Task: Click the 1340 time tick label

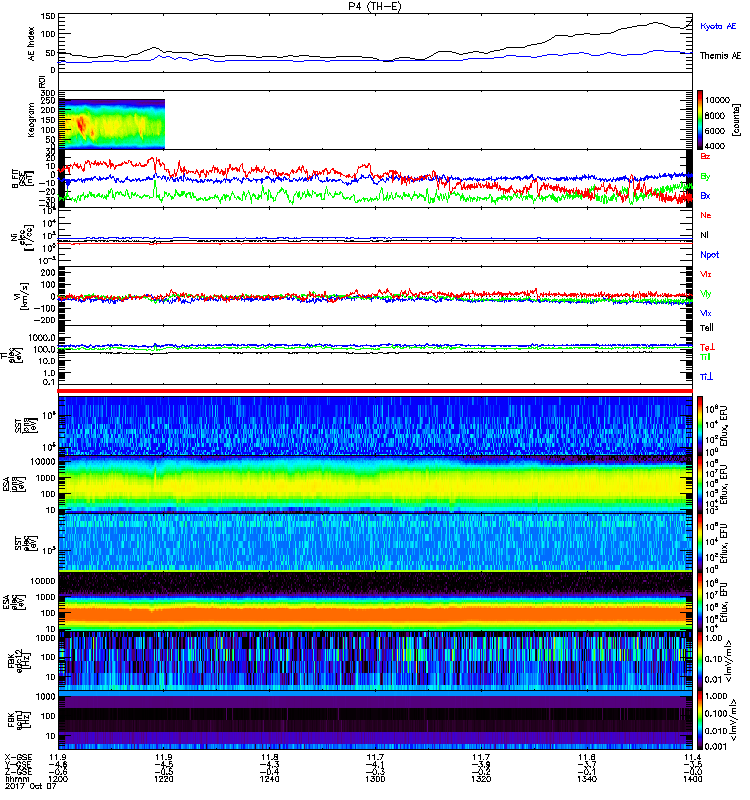Action: [x=587, y=779]
